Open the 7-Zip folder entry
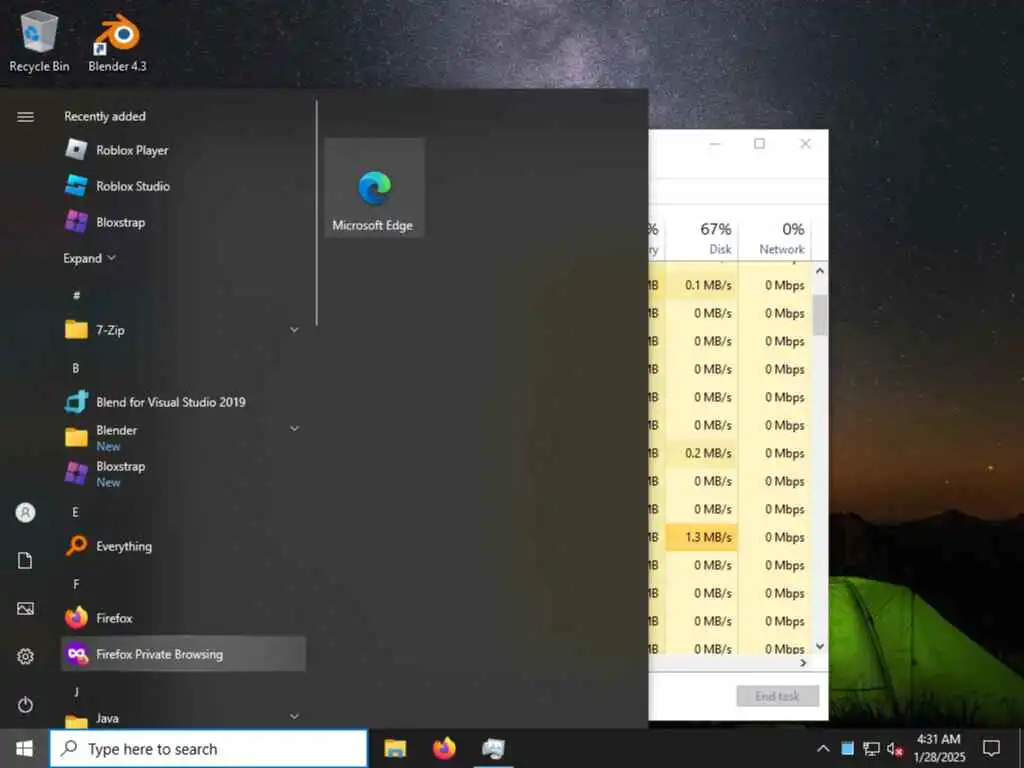Screen dimensions: 1024x768 click(183, 330)
